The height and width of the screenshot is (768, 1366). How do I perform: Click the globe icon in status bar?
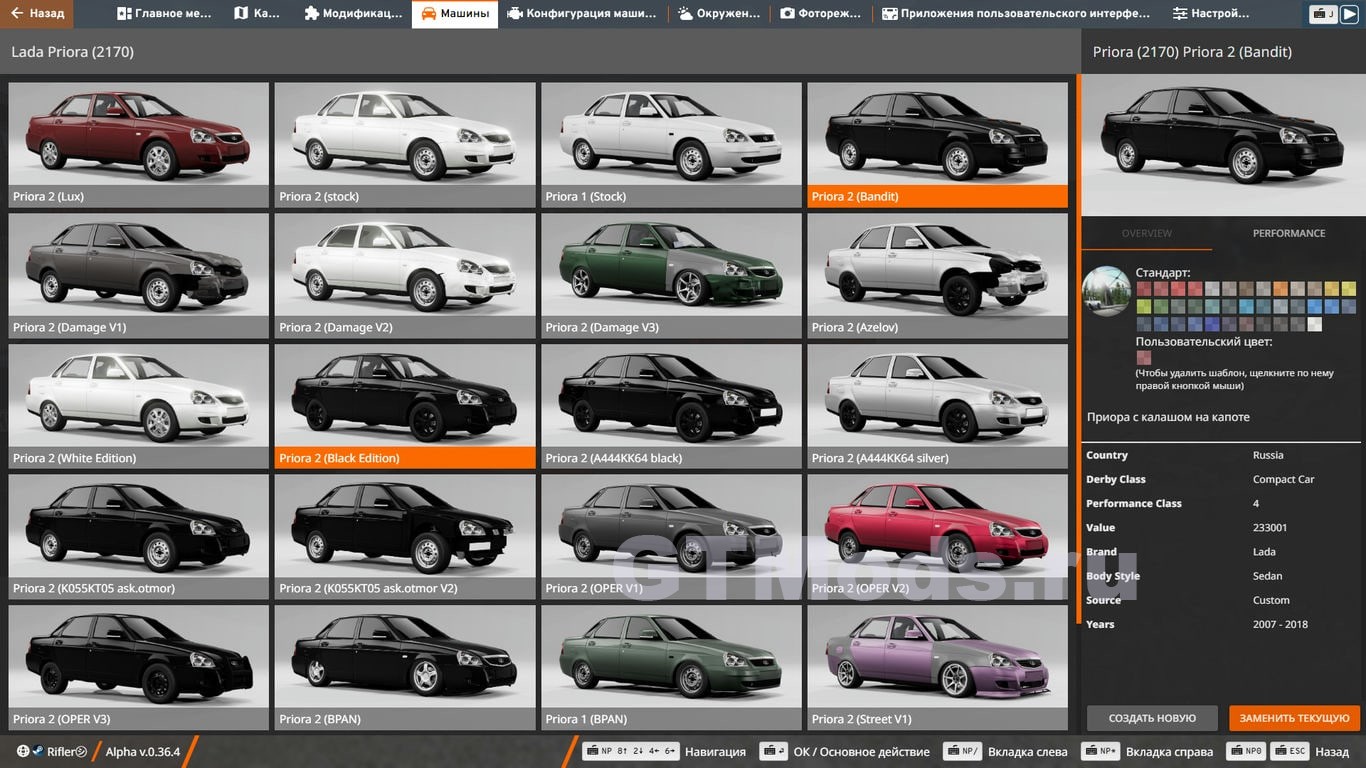pyautogui.click(x=23, y=751)
